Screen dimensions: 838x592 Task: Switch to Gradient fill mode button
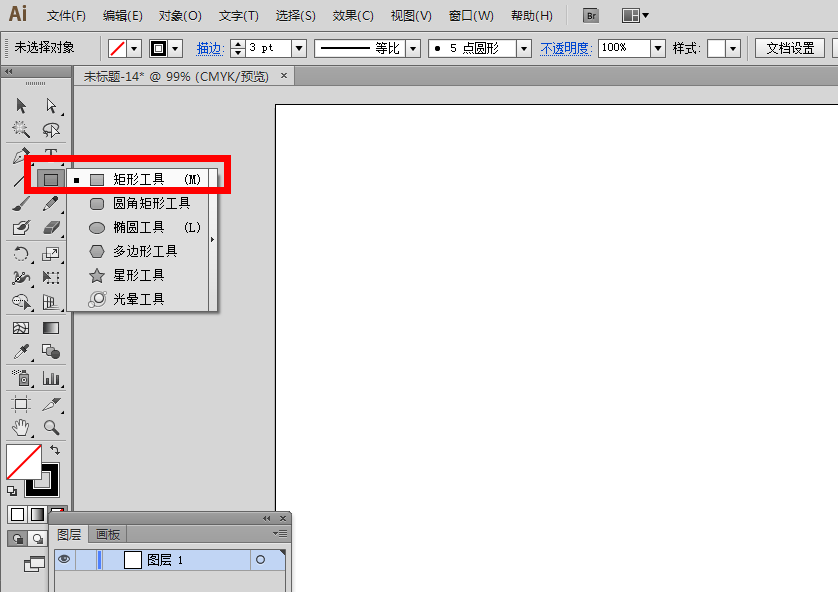(37, 515)
